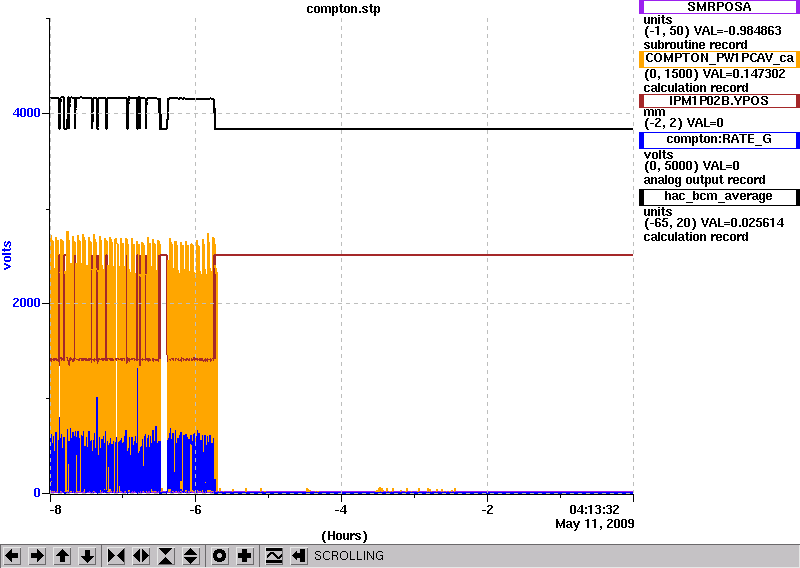Select the SMRPOSA curve legend entry
The width and height of the screenshot is (800, 568).
pos(719,7)
